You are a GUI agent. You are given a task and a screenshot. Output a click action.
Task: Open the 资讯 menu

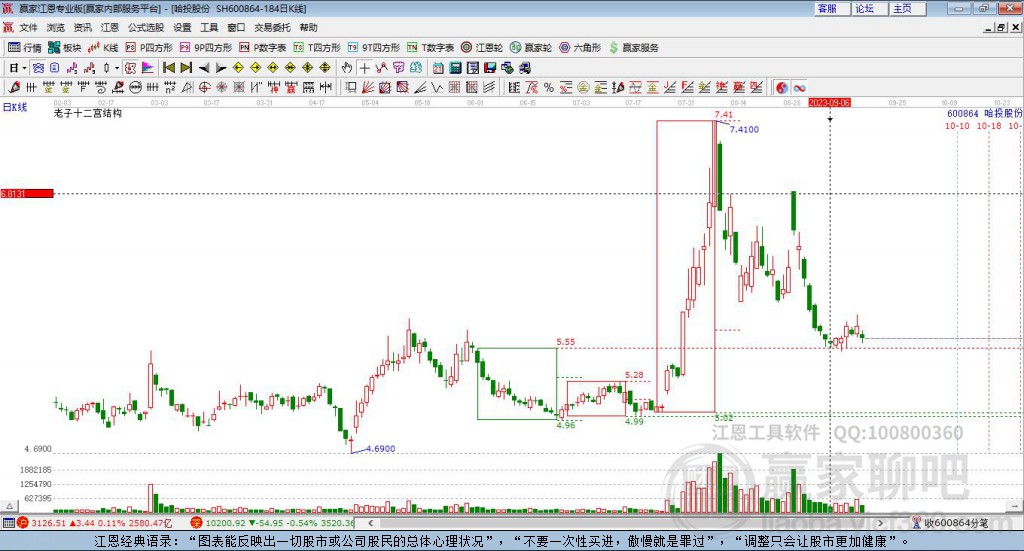coord(82,27)
